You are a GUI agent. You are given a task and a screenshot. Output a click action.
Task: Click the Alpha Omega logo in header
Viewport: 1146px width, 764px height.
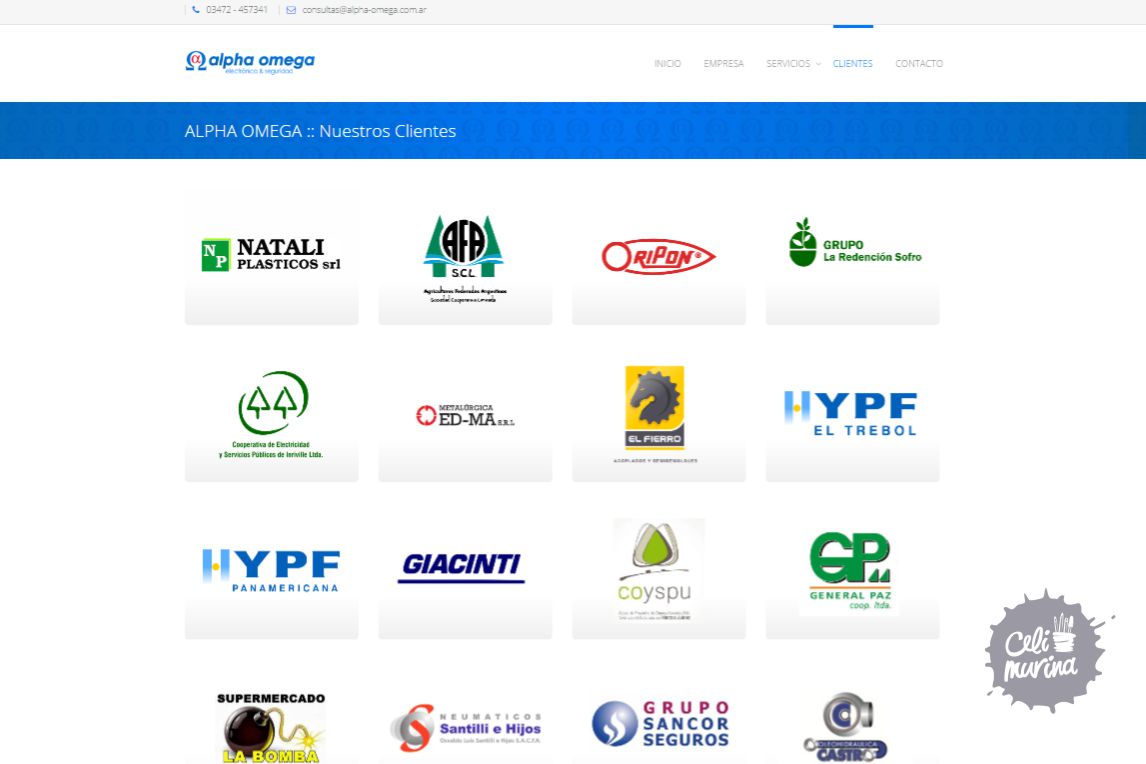(x=250, y=62)
